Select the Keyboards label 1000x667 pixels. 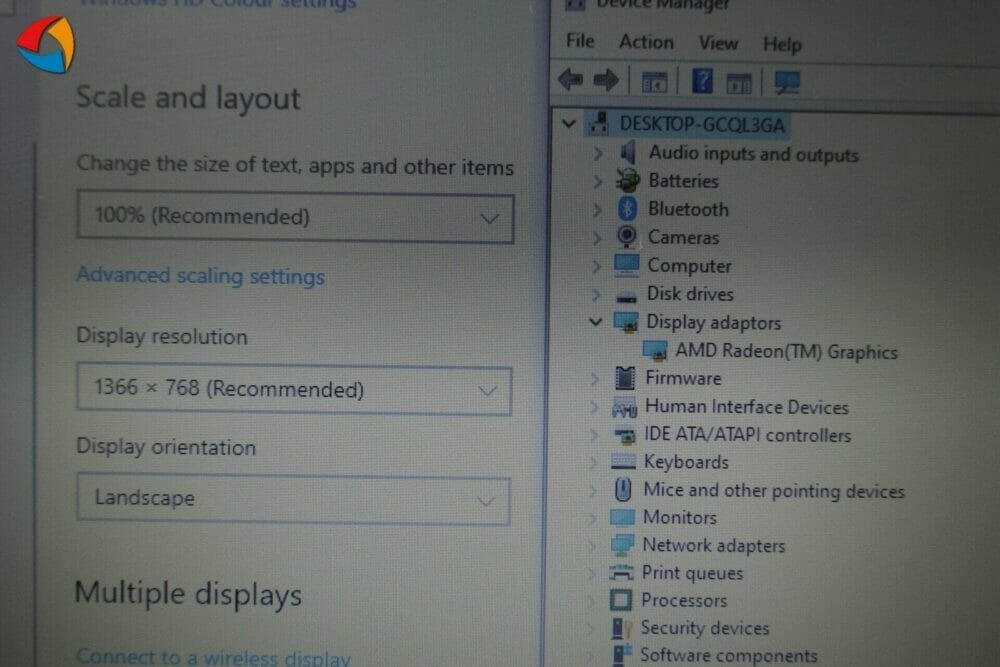point(686,462)
